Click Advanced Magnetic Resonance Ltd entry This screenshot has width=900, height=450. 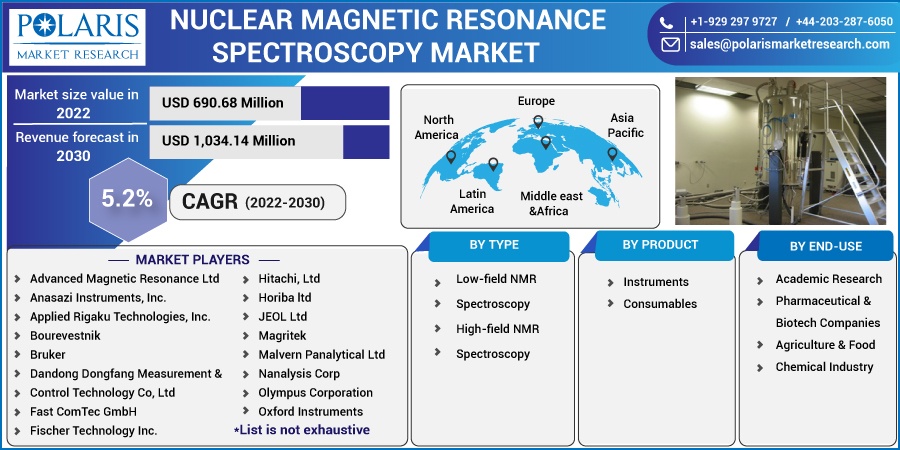click(x=125, y=278)
